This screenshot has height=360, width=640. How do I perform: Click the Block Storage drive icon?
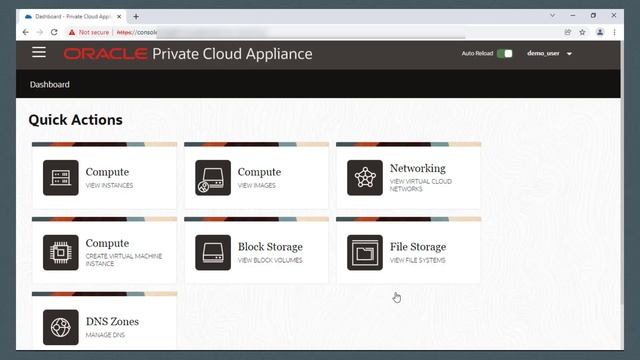coord(213,252)
